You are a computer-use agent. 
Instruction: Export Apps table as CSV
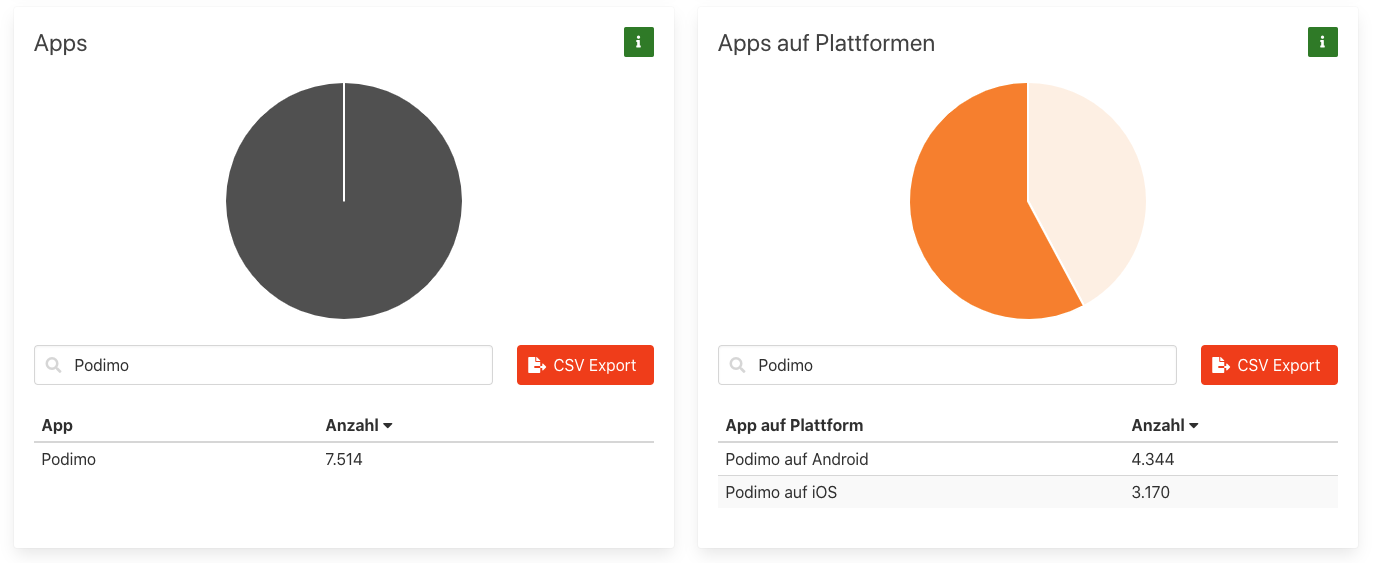(585, 365)
